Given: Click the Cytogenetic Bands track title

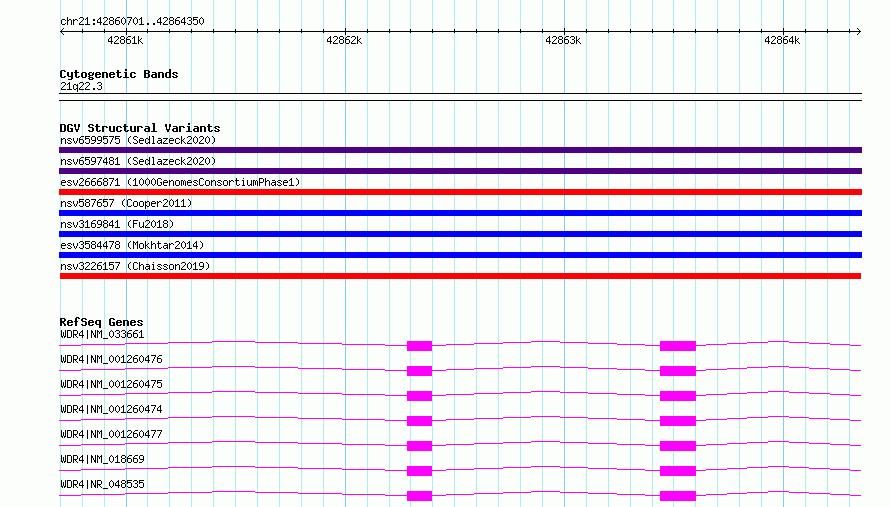Looking at the screenshot, I should [x=119, y=74].
